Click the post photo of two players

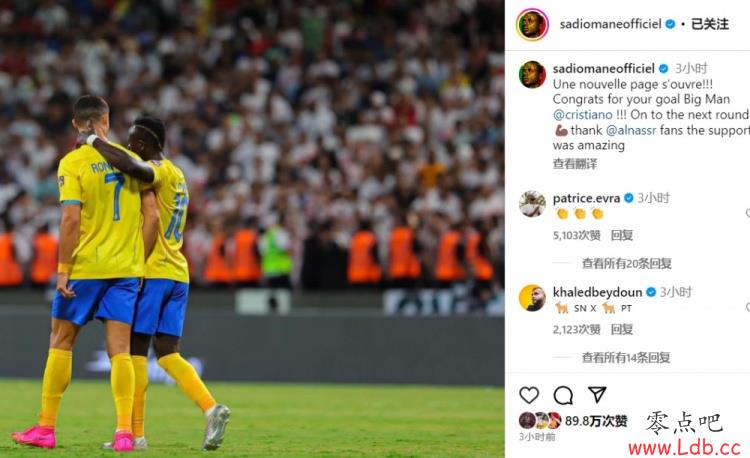[252, 229]
